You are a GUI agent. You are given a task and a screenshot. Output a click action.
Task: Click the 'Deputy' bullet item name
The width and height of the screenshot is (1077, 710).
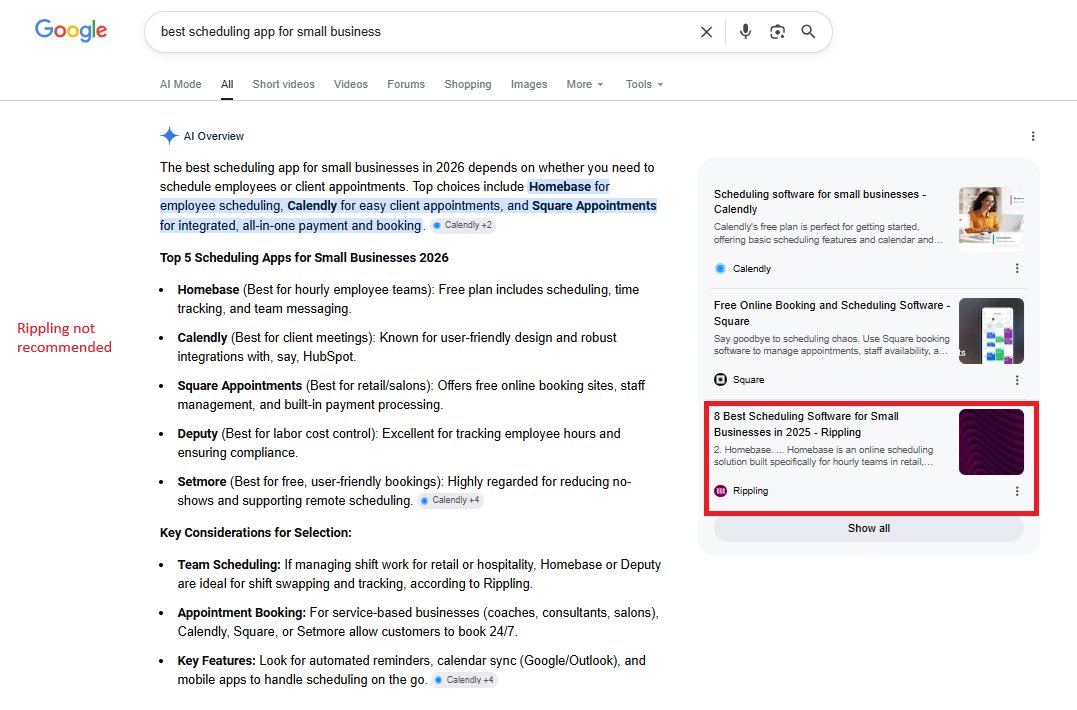point(197,433)
